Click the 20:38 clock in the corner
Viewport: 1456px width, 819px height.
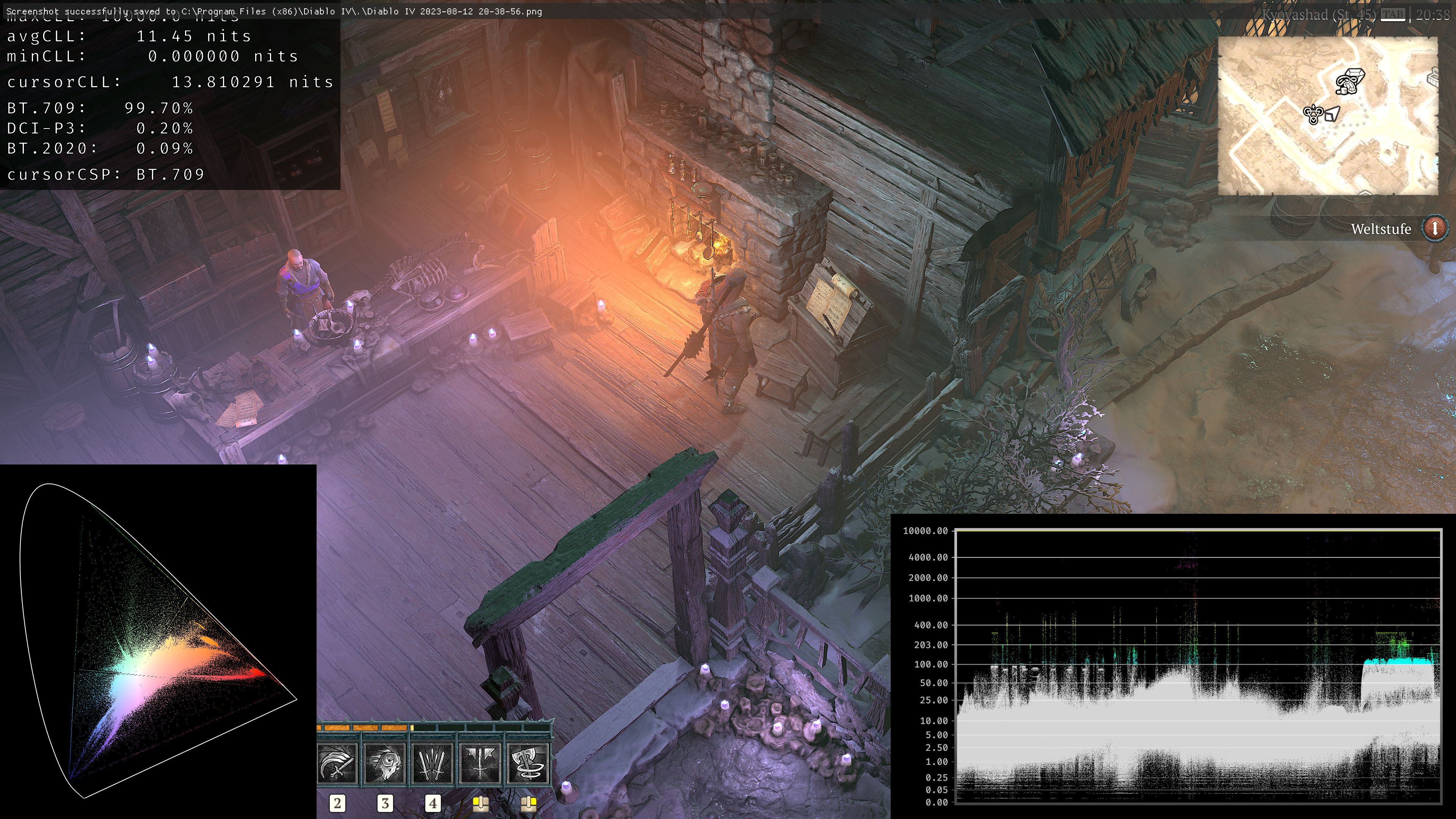pos(1433,15)
